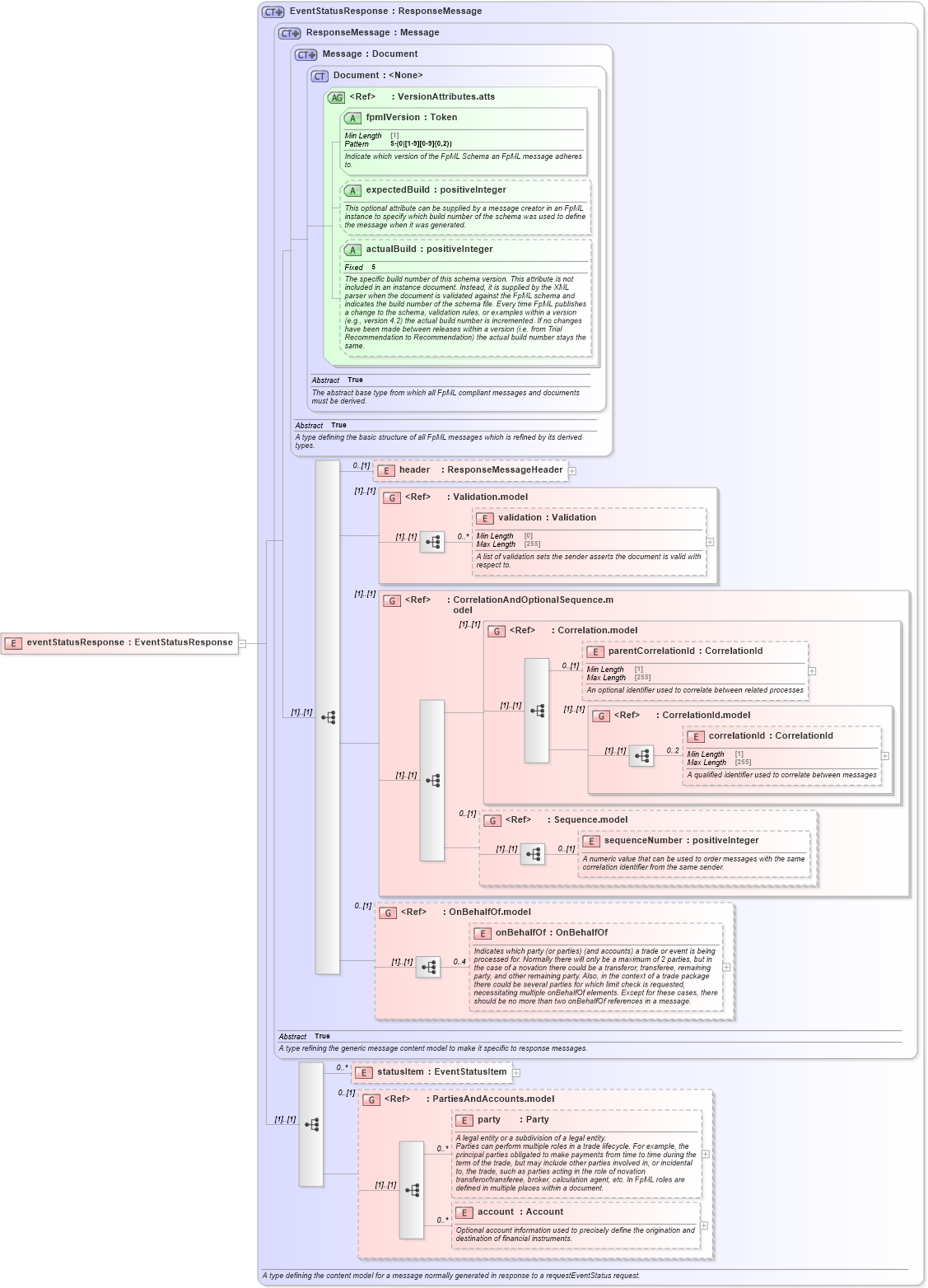
Task: Select the AG icon for VersionAttributes.atts
Action: coord(336,98)
